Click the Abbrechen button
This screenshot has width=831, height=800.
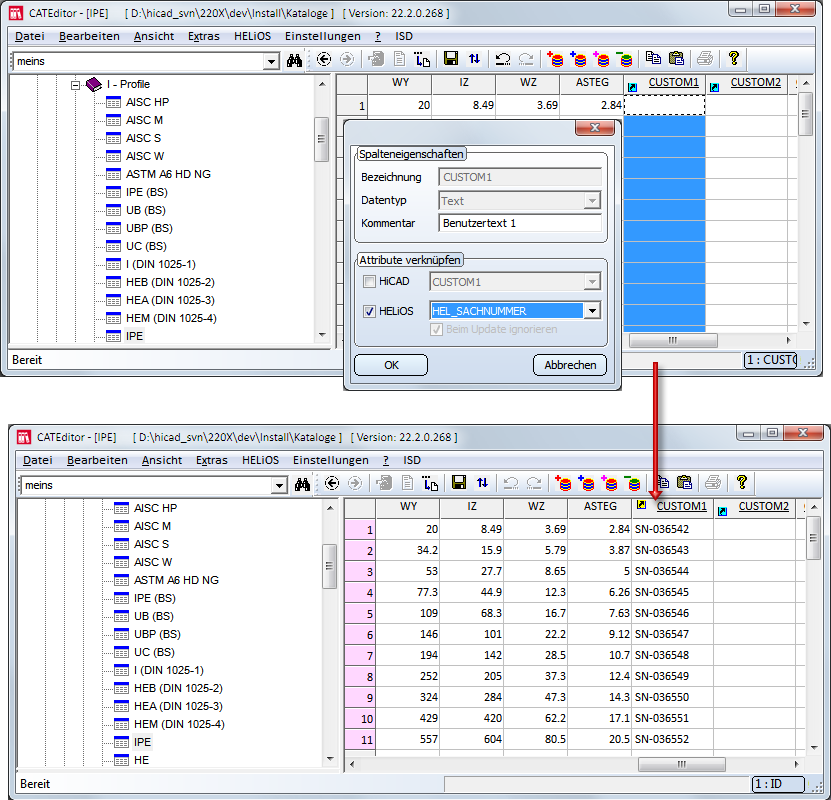coord(570,365)
